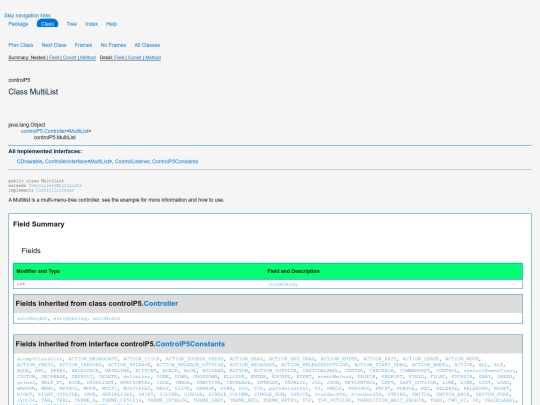Image resolution: width=540 pixels, height=405 pixels.
Task: Open the ACTION_ENTER constant link
Action: (339, 359)
